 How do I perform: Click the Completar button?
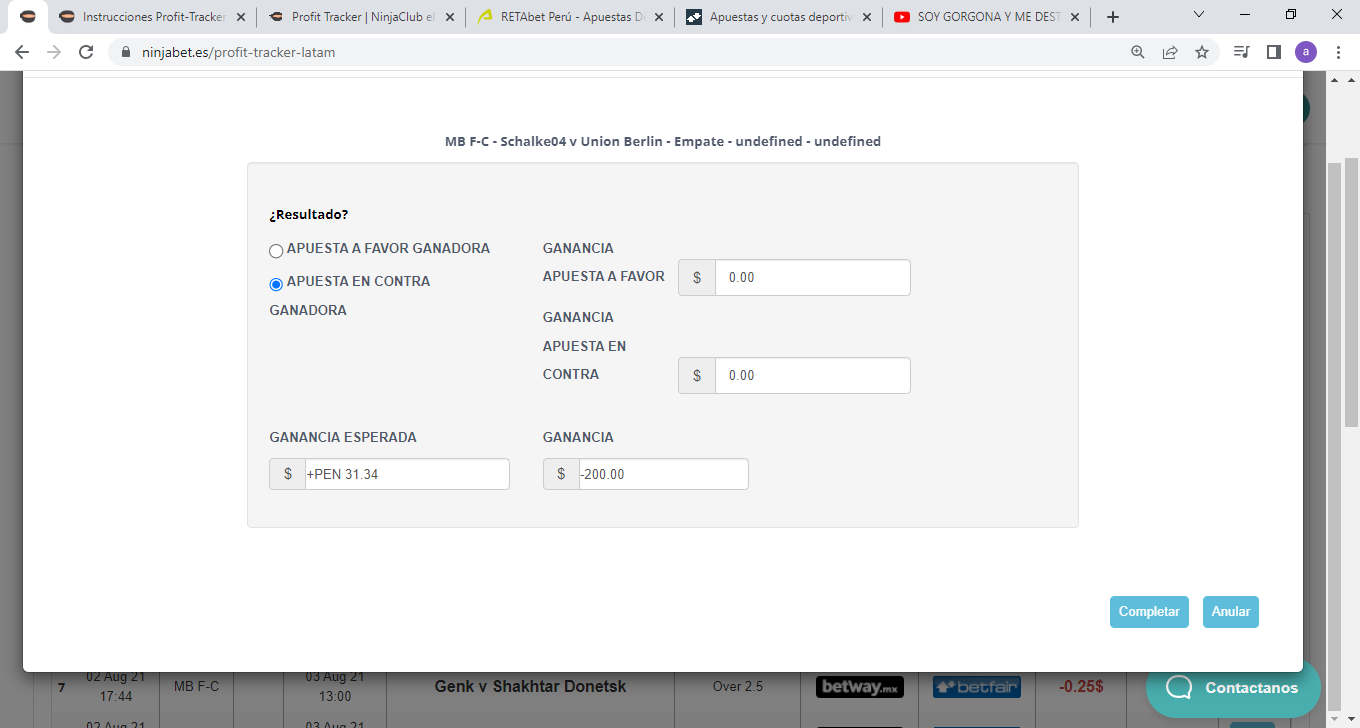point(1149,612)
